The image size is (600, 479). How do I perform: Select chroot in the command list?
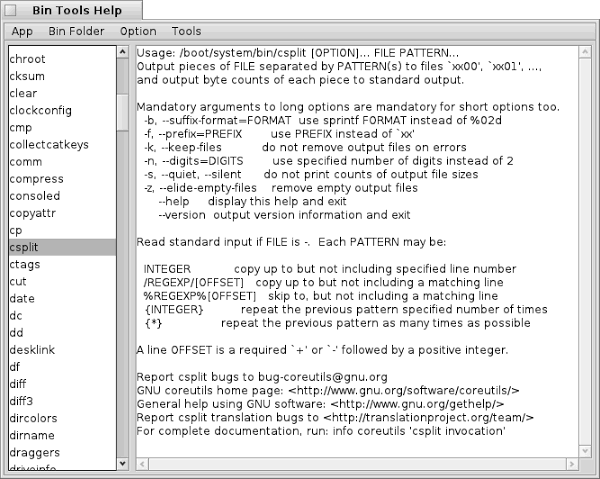click(27, 59)
